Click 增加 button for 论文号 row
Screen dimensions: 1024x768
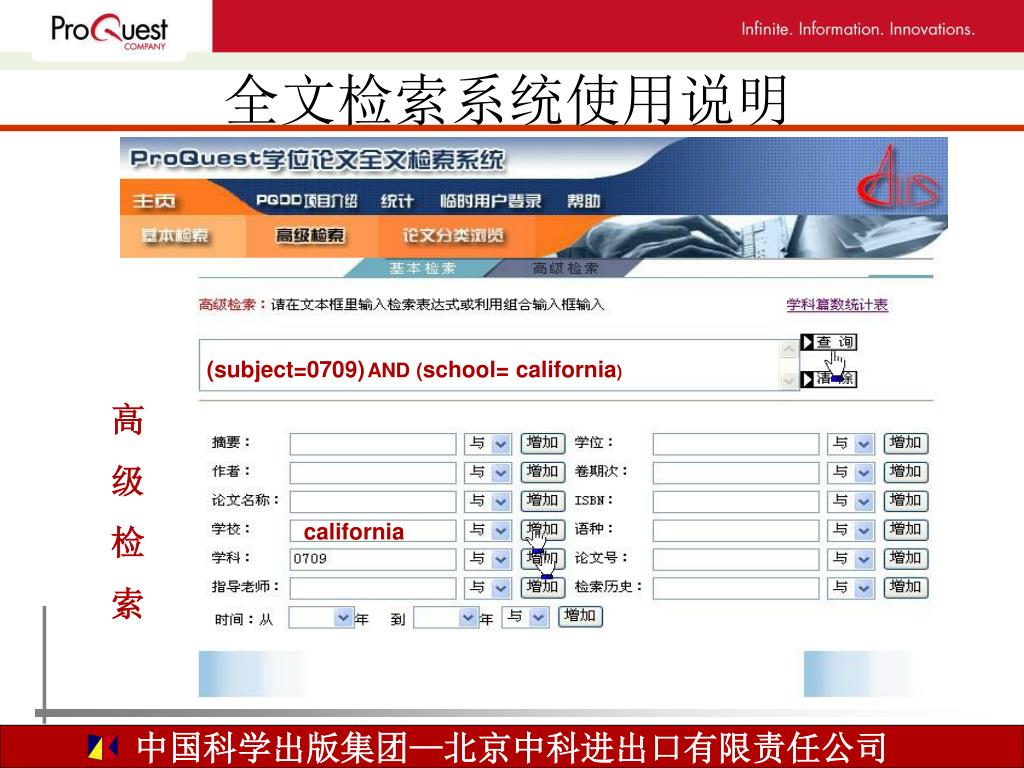point(906,558)
